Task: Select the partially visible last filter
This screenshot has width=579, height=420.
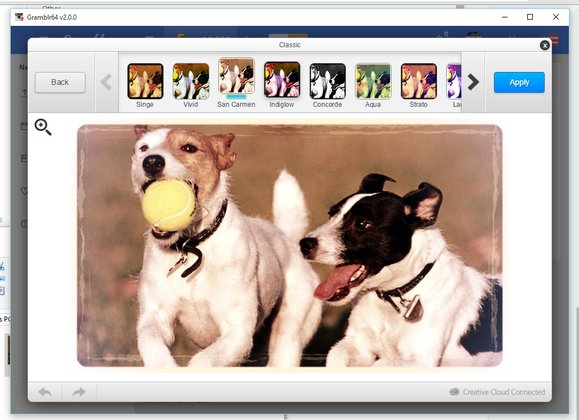Action: 454,81
